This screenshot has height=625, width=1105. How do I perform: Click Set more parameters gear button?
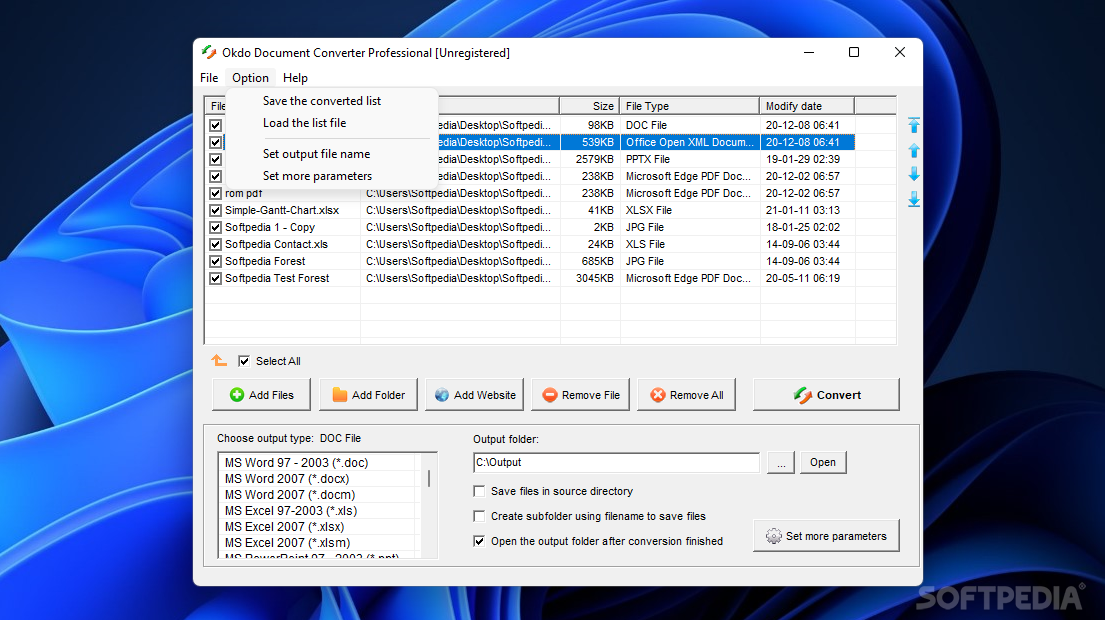[x=826, y=536]
